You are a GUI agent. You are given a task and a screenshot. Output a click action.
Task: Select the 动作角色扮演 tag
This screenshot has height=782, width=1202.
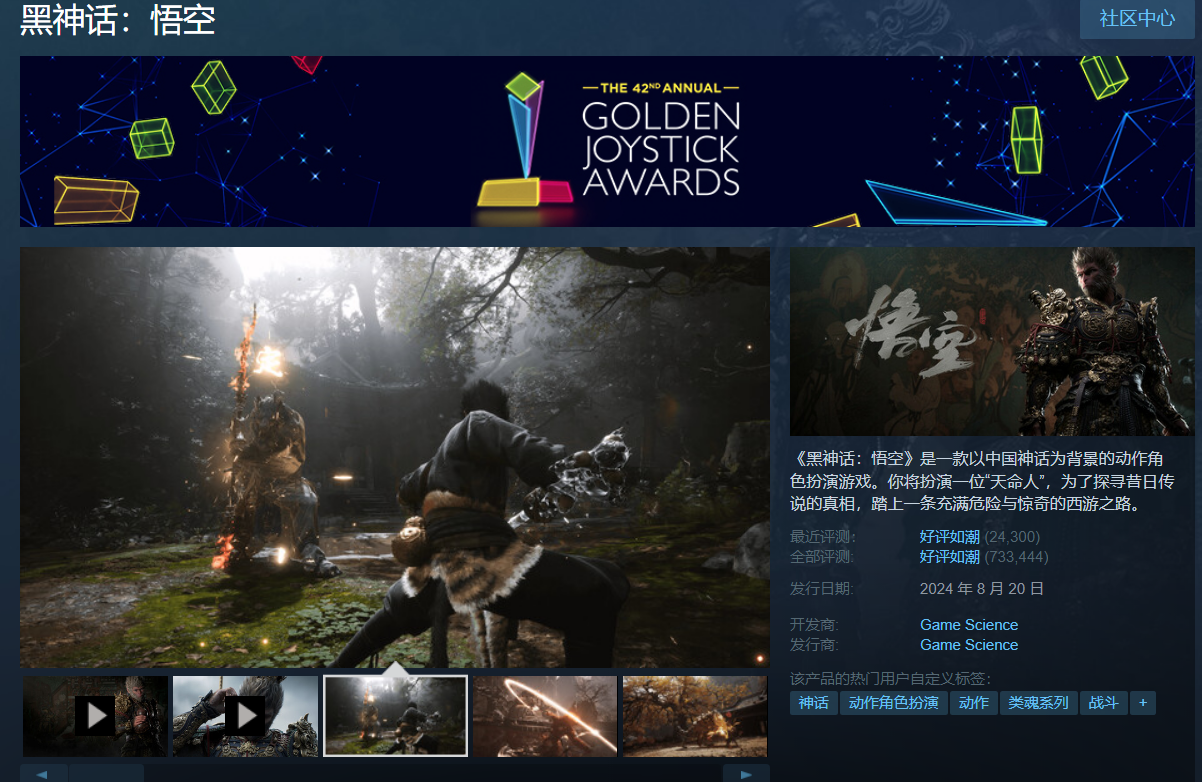click(x=893, y=703)
